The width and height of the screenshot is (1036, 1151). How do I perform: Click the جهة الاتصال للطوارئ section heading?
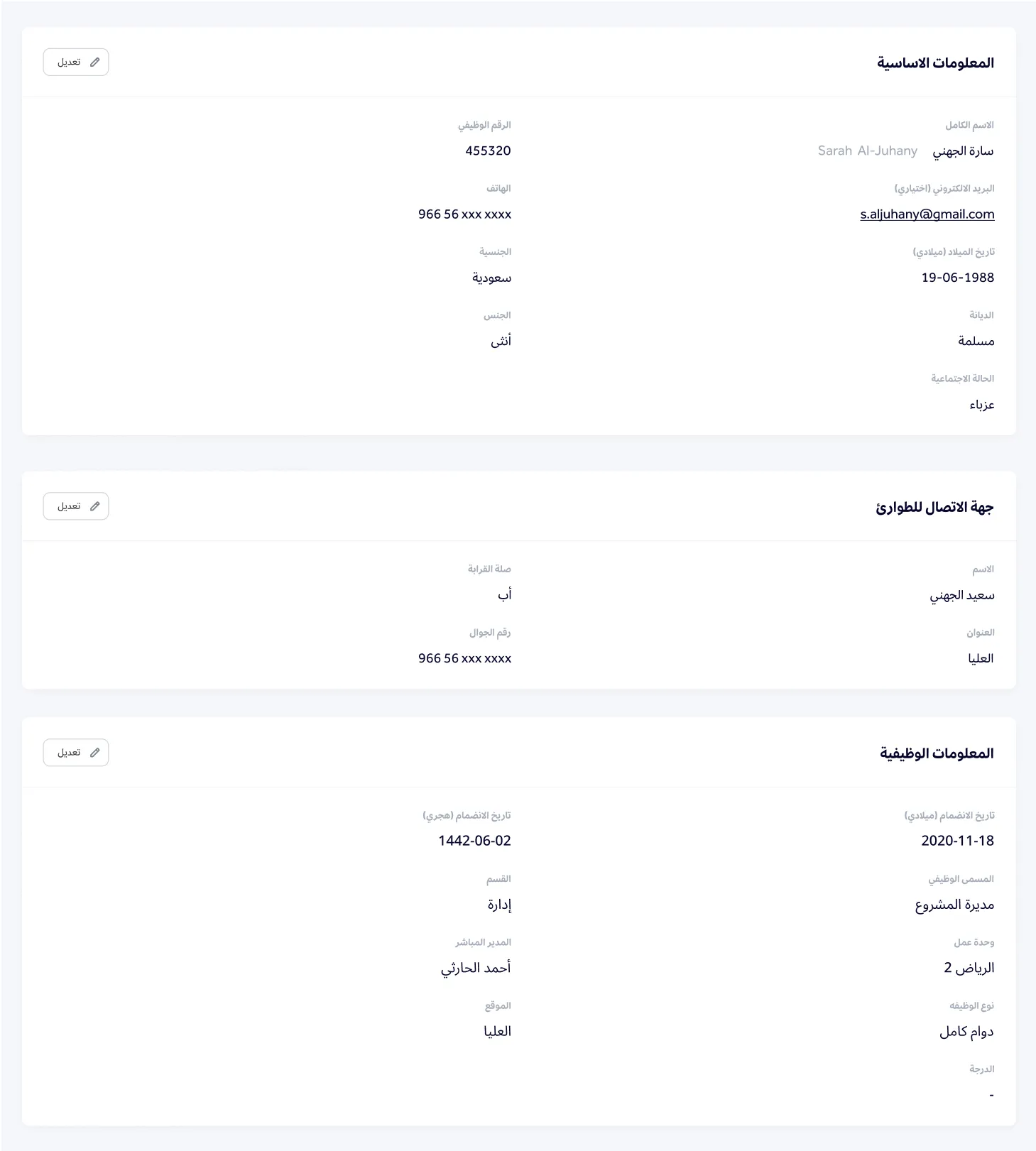(x=934, y=507)
